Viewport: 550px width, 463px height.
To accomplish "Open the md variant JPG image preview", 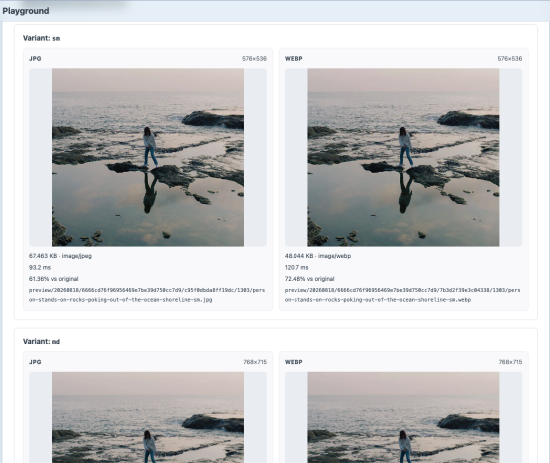I will (148, 417).
